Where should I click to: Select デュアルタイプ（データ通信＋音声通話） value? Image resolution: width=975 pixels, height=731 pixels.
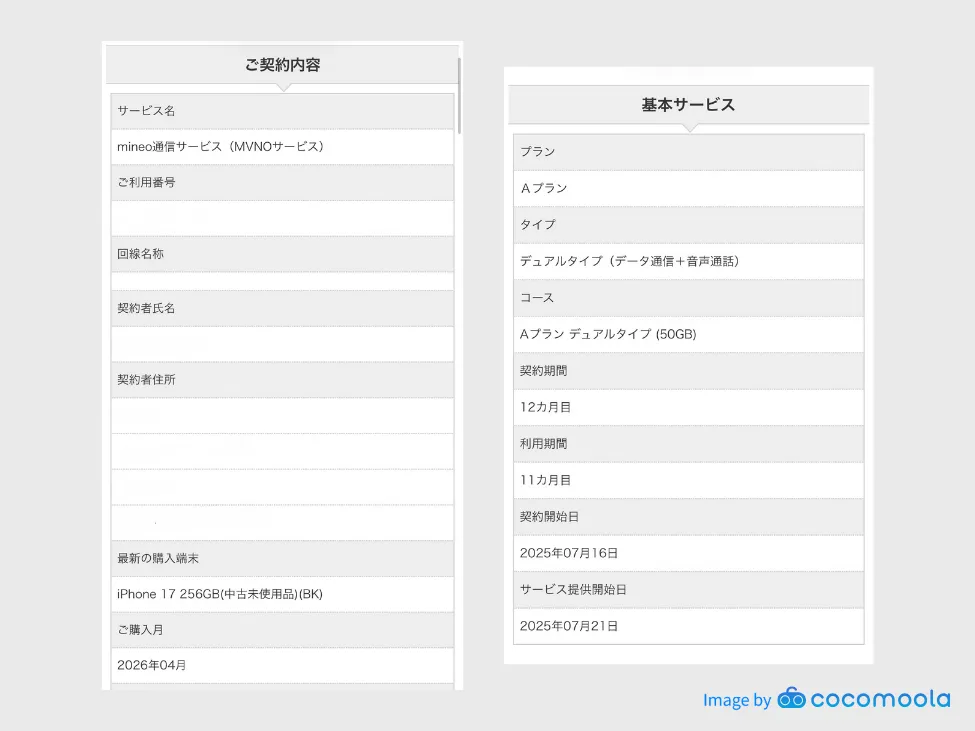[x=630, y=261]
